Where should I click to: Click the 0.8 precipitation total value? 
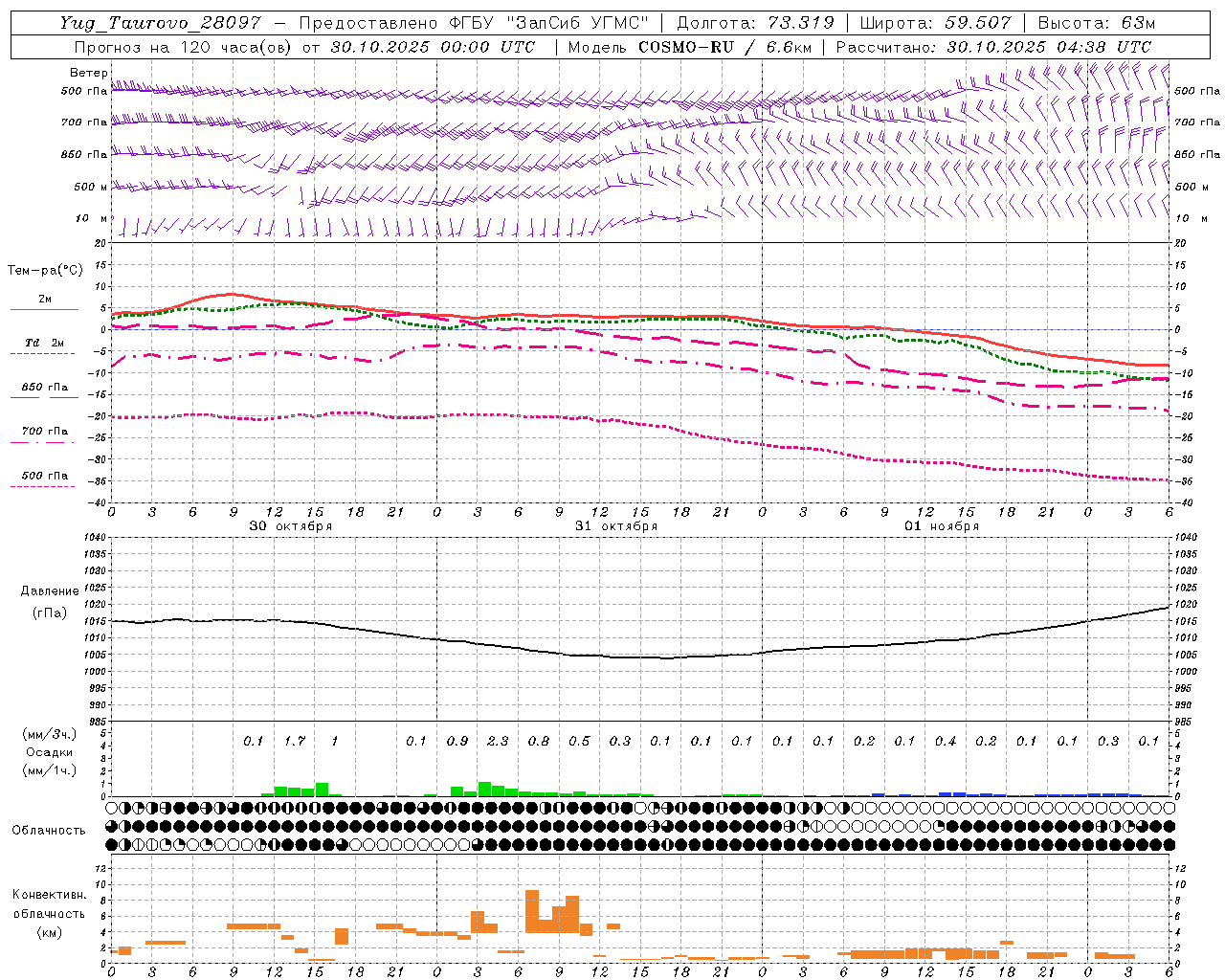[539, 742]
